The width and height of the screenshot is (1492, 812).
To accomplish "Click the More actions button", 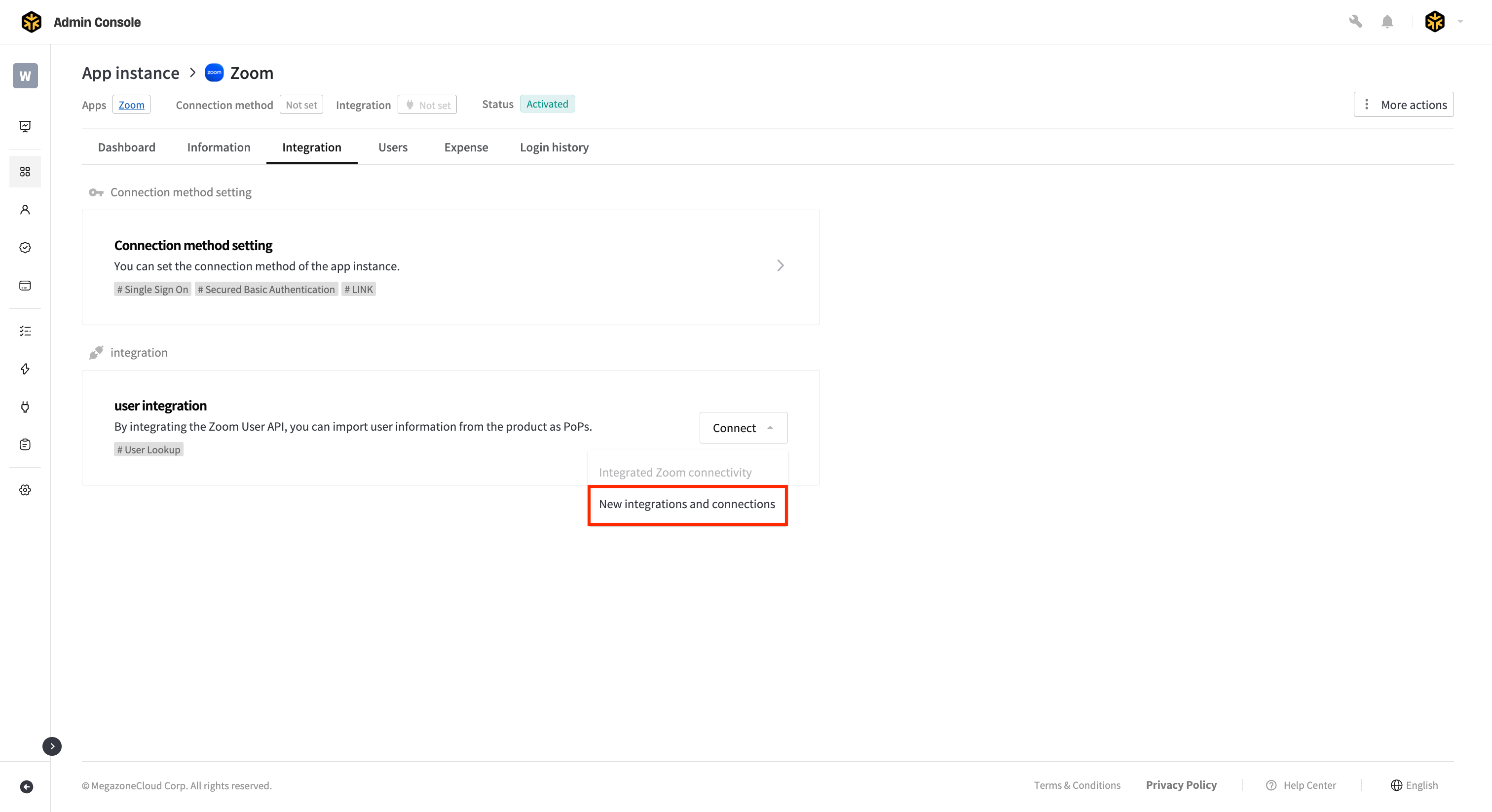I will click(1403, 104).
